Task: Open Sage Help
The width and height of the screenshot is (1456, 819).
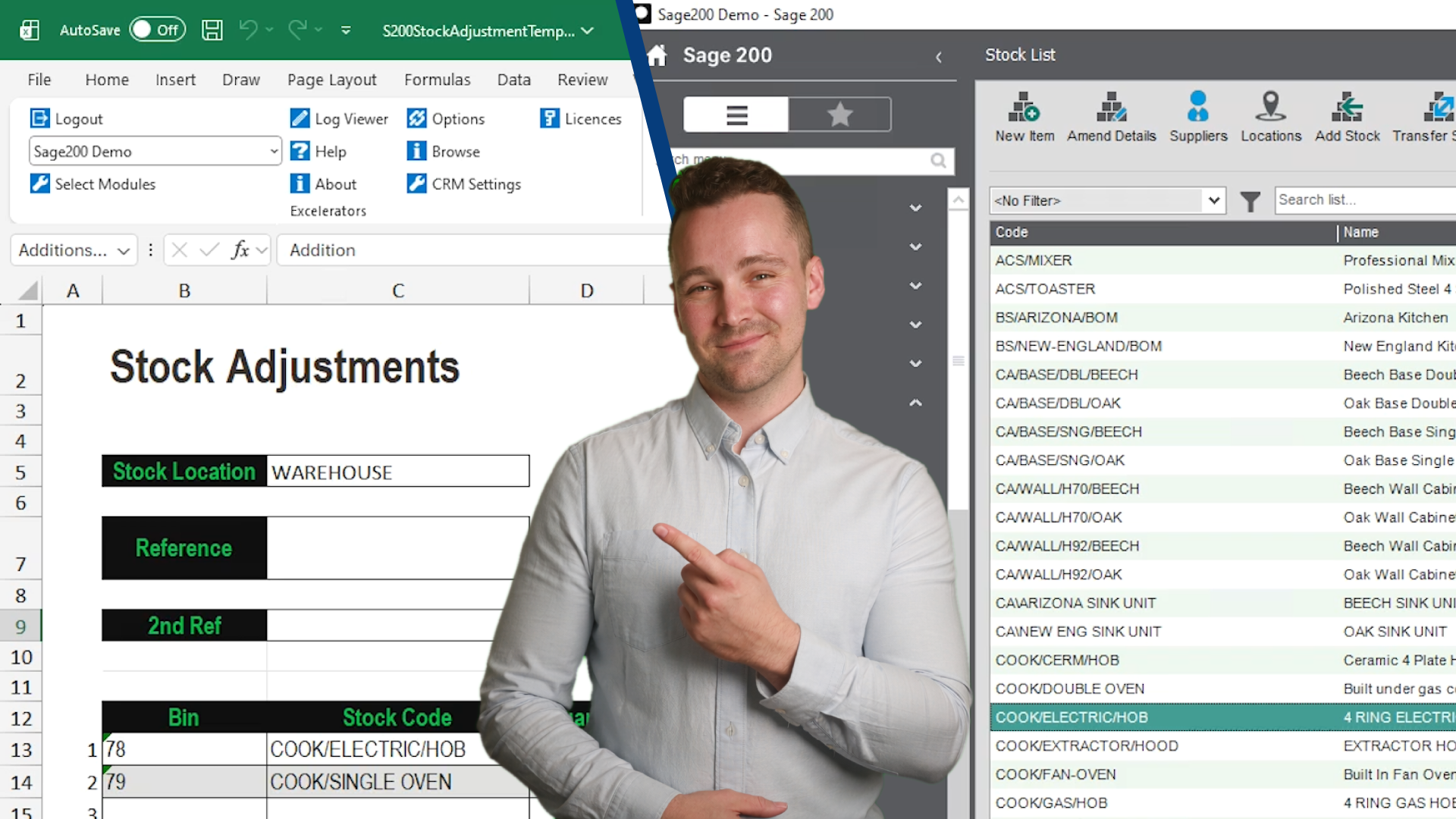Action: 319,151
